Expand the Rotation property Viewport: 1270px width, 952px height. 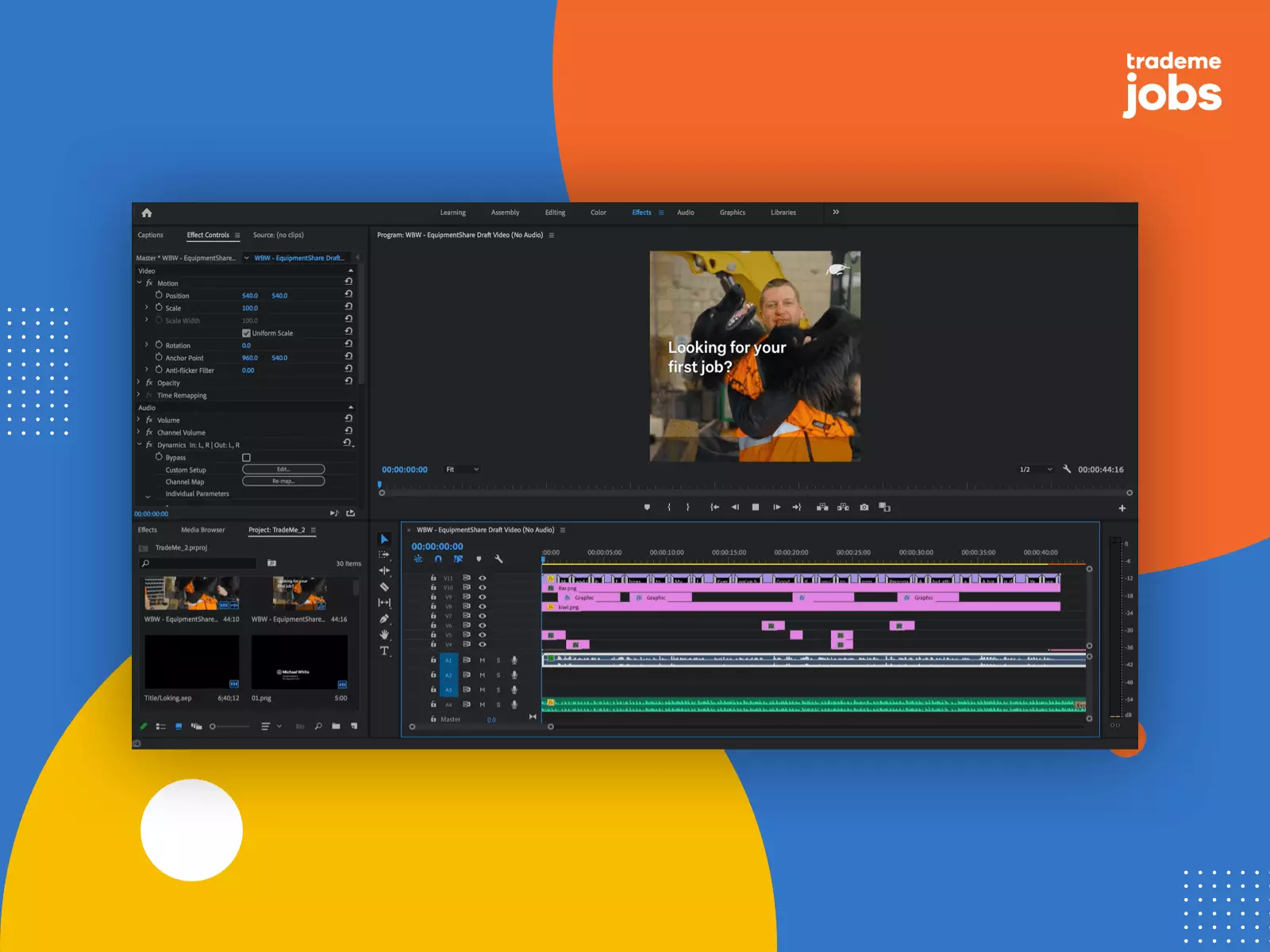pos(147,344)
